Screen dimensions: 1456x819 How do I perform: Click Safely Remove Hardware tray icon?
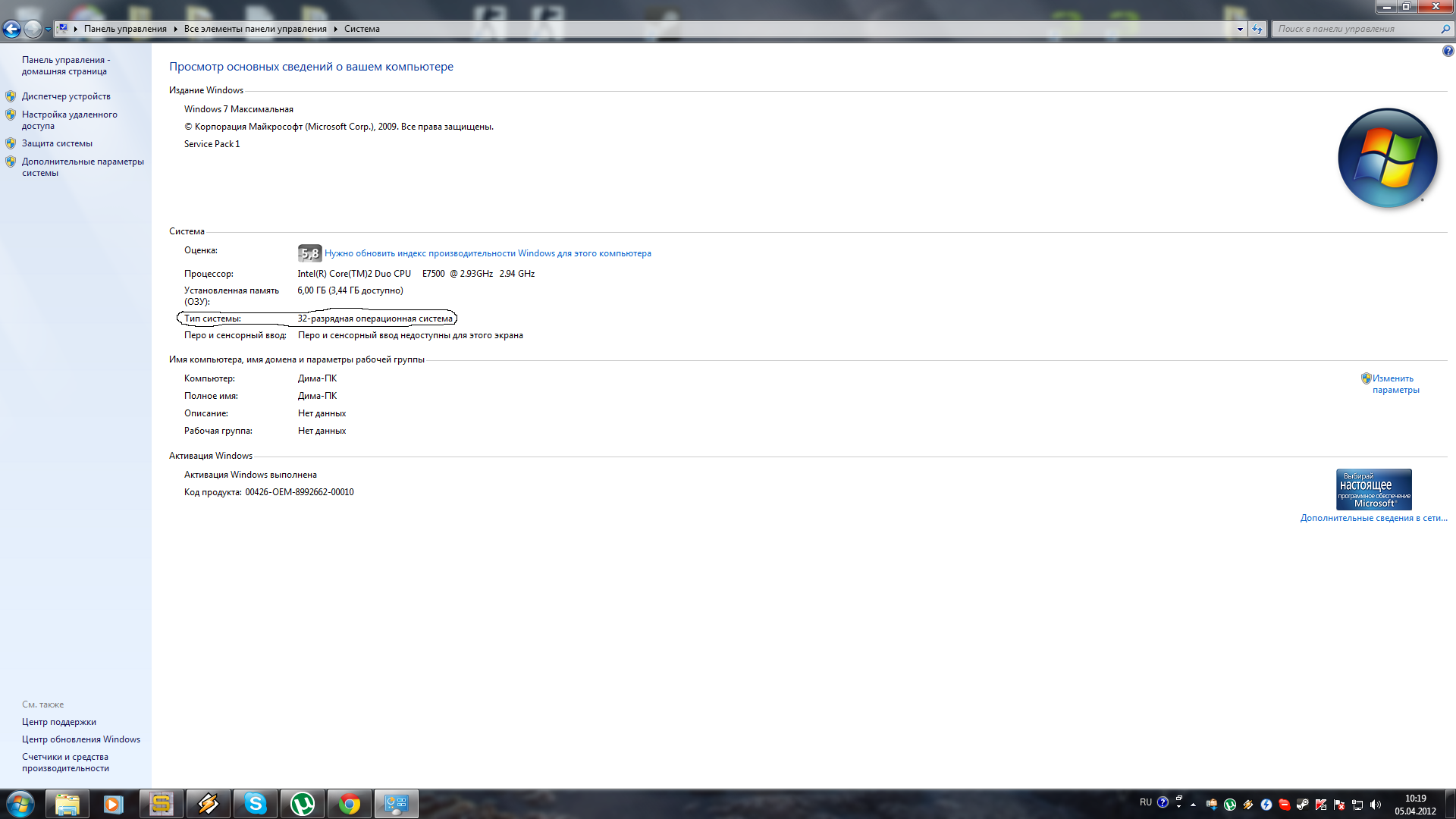(1212, 805)
